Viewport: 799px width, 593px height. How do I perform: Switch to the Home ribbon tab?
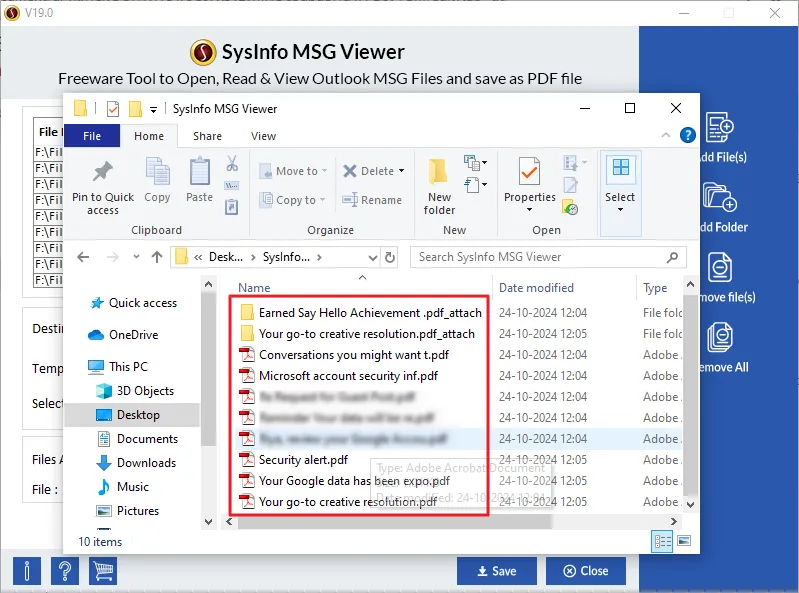click(149, 136)
